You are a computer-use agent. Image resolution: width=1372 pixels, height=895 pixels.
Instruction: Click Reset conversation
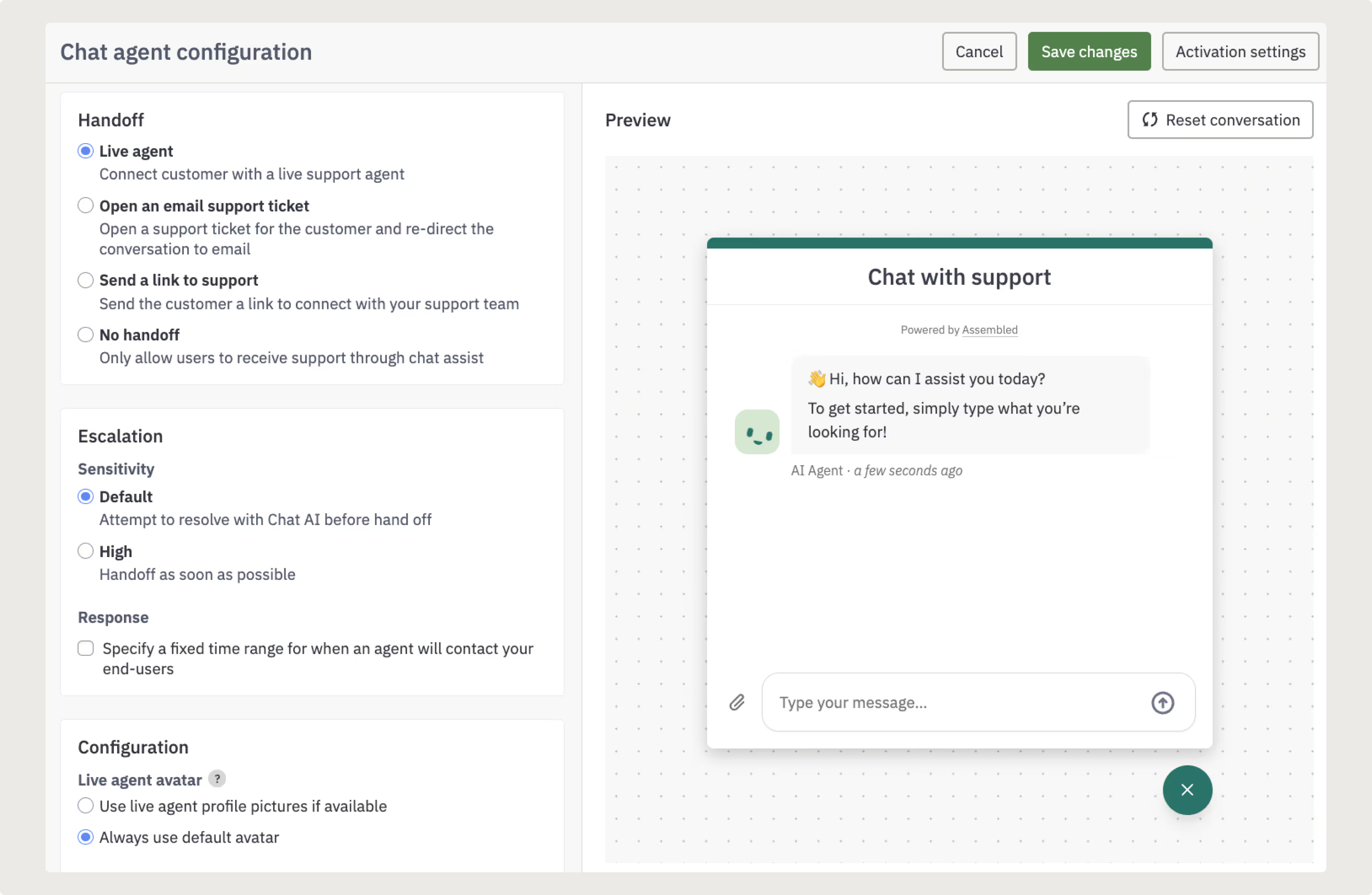(1220, 120)
